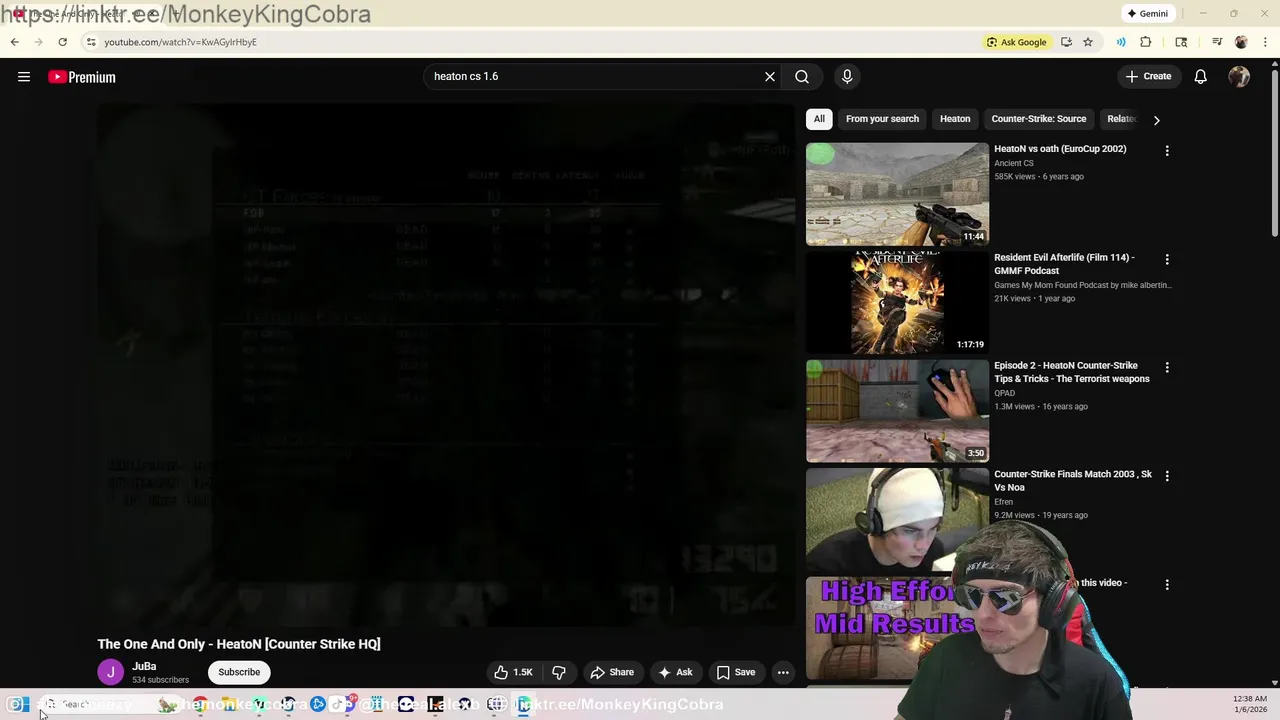This screenshot has width=1280, height=720.
Task: Ask about this video
Action: click(x=675, y=672)
